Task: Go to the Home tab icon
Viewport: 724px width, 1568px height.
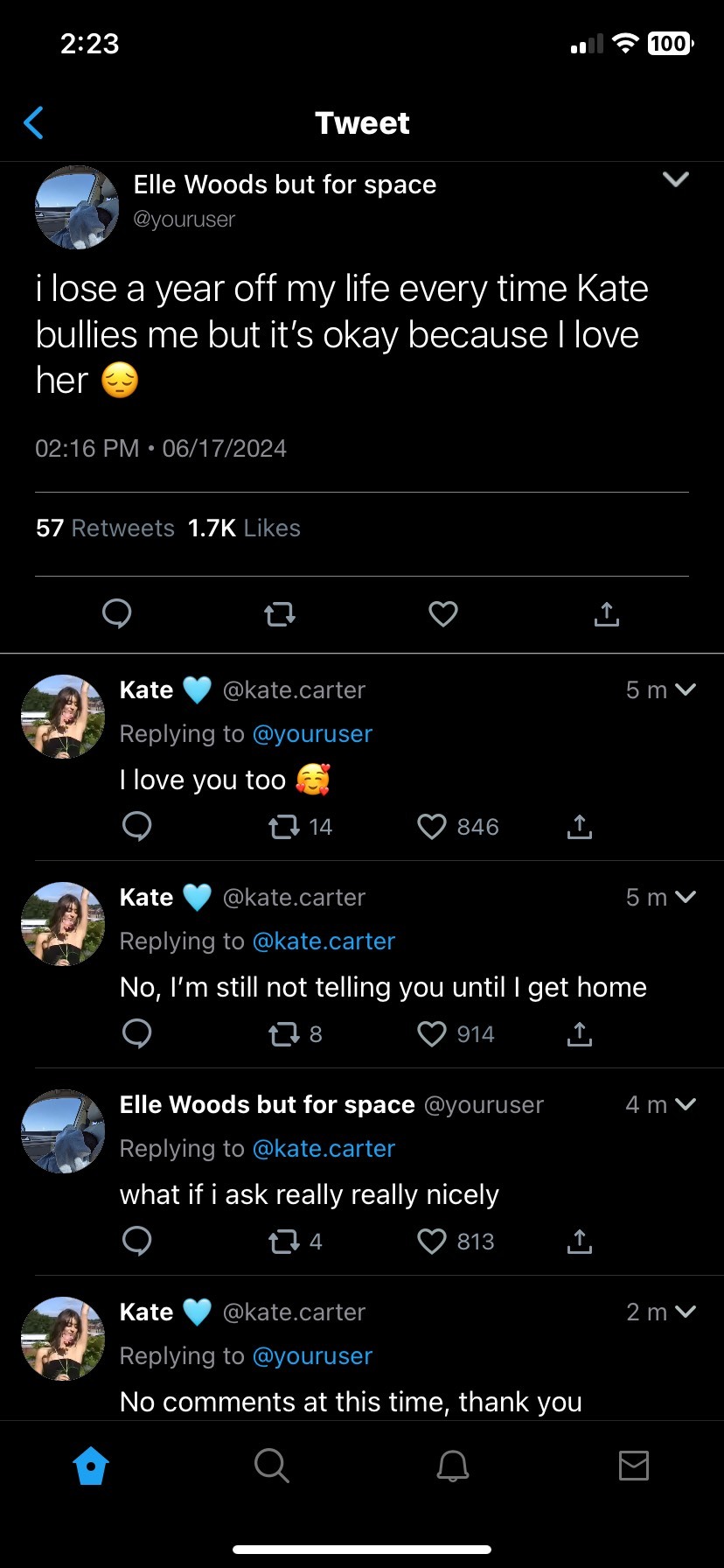Action: tap(91, 1465)
